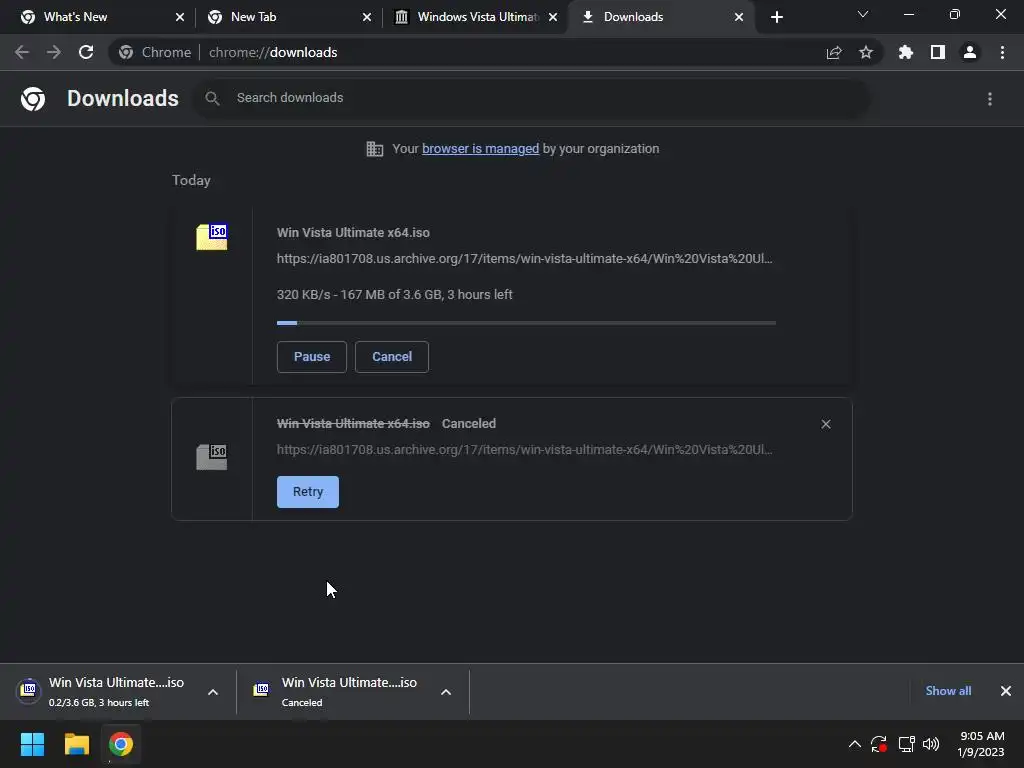The width and height of the screenshot is (1024, 768).
Task: Click the managed organization building icon
Action: [x=375, y=149]
